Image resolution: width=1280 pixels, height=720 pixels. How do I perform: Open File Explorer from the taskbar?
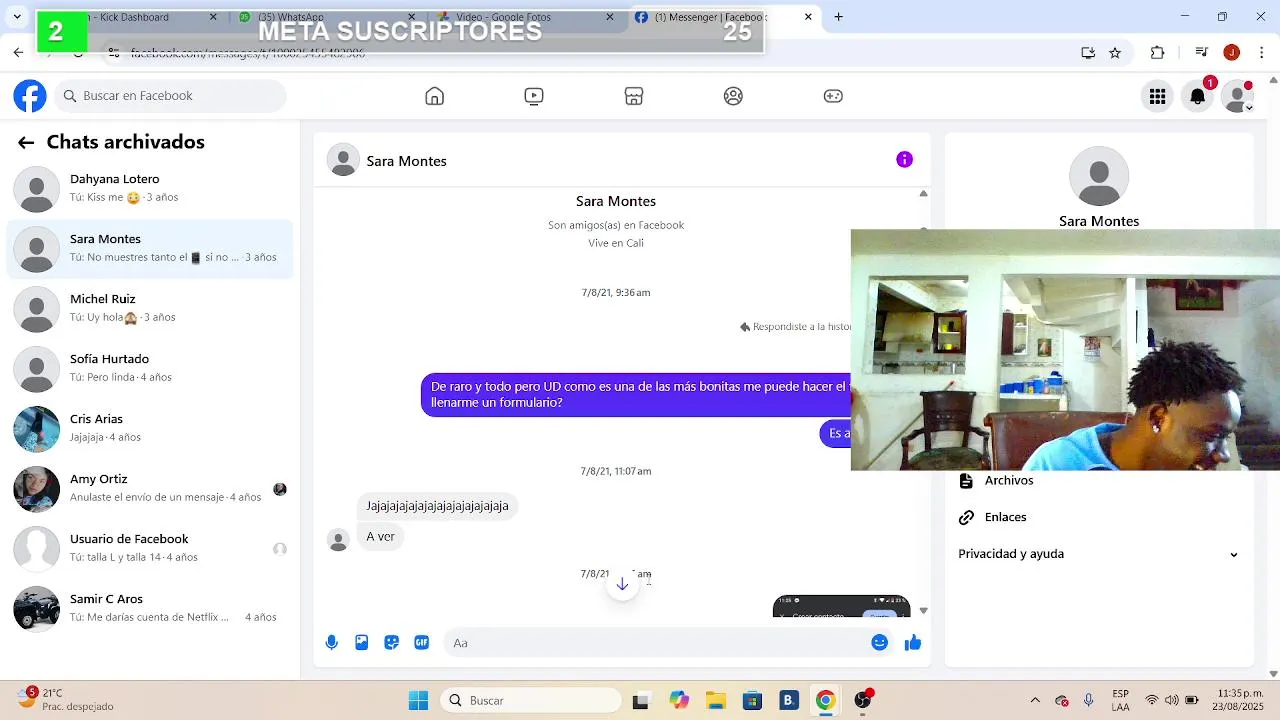click(x=715, y=700)
